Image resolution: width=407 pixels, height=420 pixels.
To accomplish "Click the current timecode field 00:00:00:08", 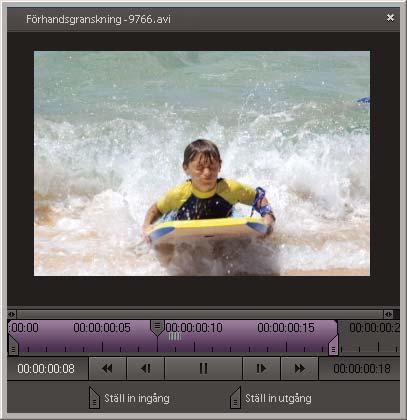I will (46, 369).
